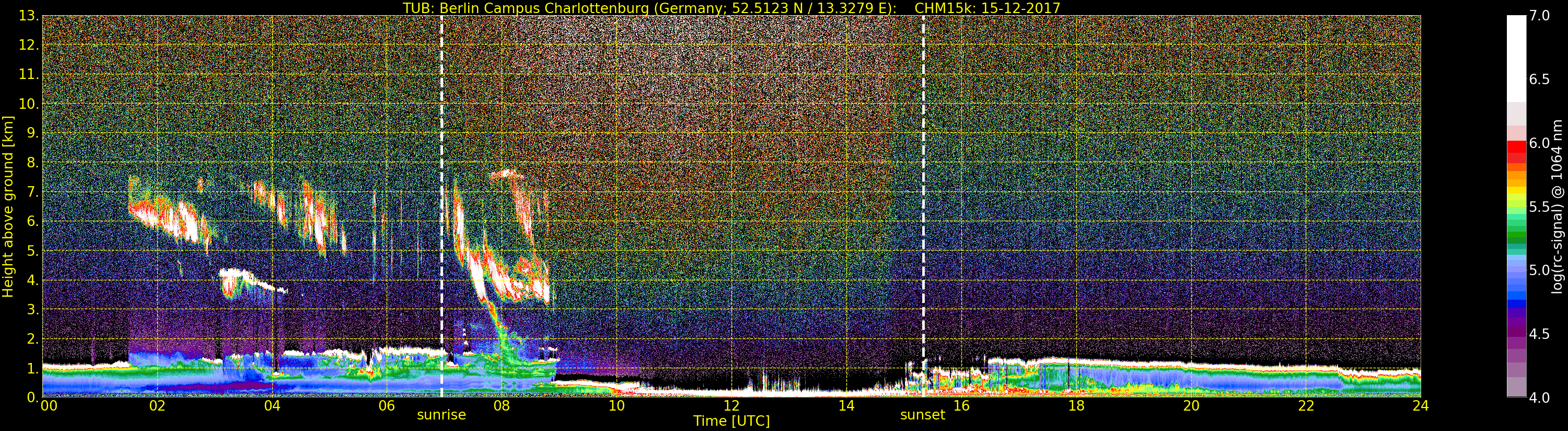Screen dimensions: 1568x431
Task: Click the "7." height axis tick label
Action: click(x=32, y=192)
